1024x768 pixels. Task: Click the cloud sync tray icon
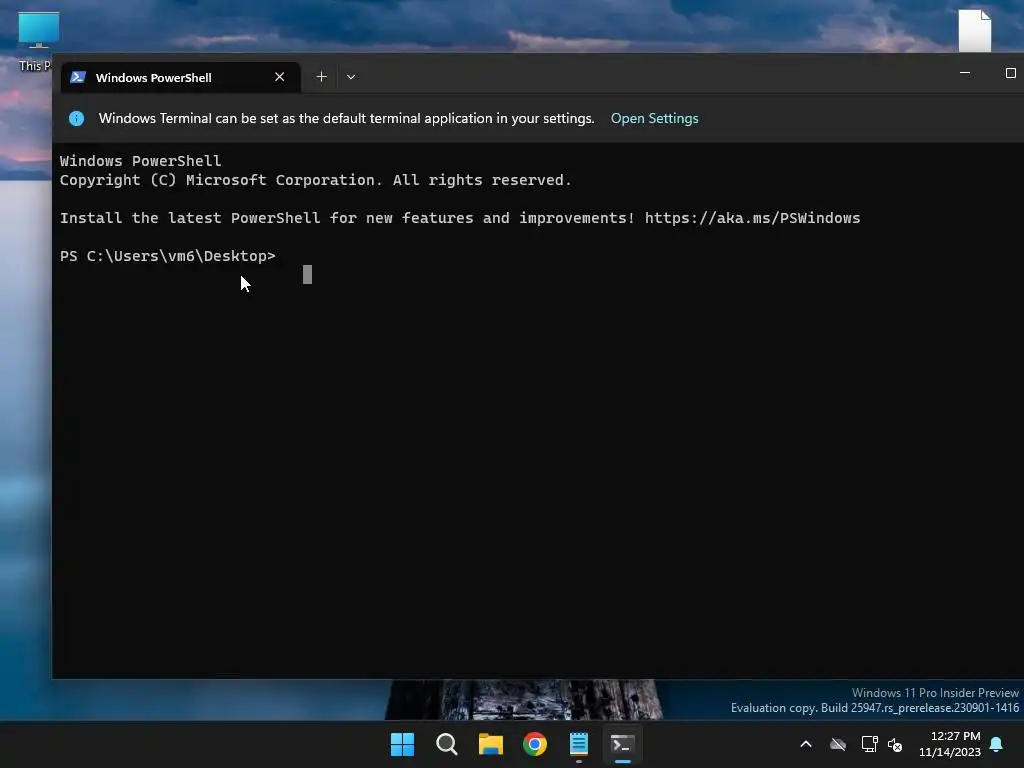pyautogui.click(x=838, y=744)
